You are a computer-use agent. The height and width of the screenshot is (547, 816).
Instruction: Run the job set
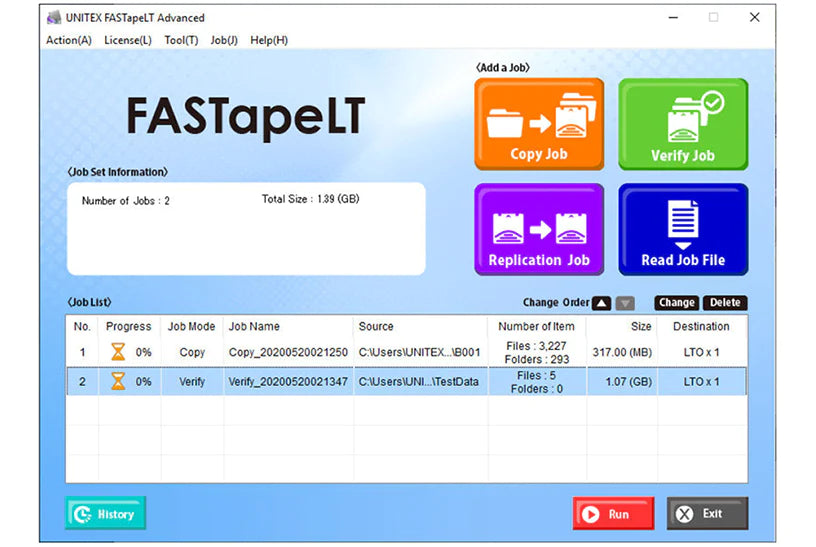pos(613,514)
